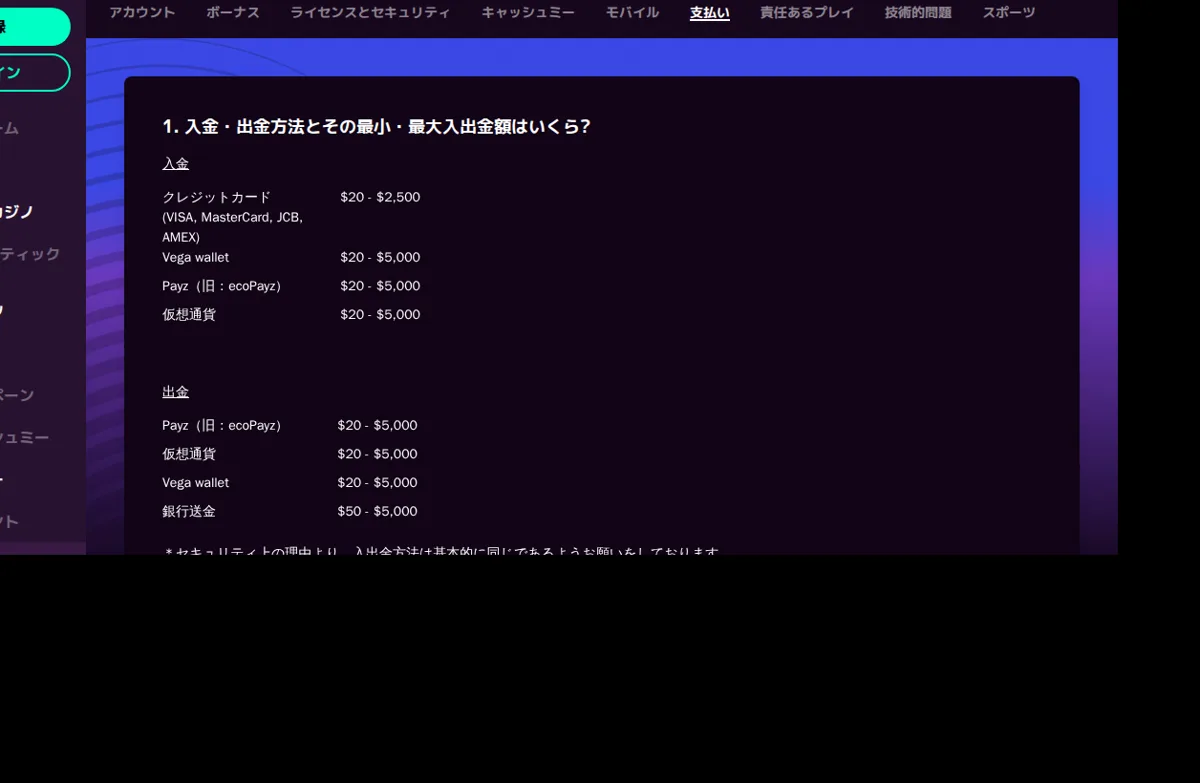Select 仮想通貨 in the 入金 list

pyautogui.click(x=189, y=314)
